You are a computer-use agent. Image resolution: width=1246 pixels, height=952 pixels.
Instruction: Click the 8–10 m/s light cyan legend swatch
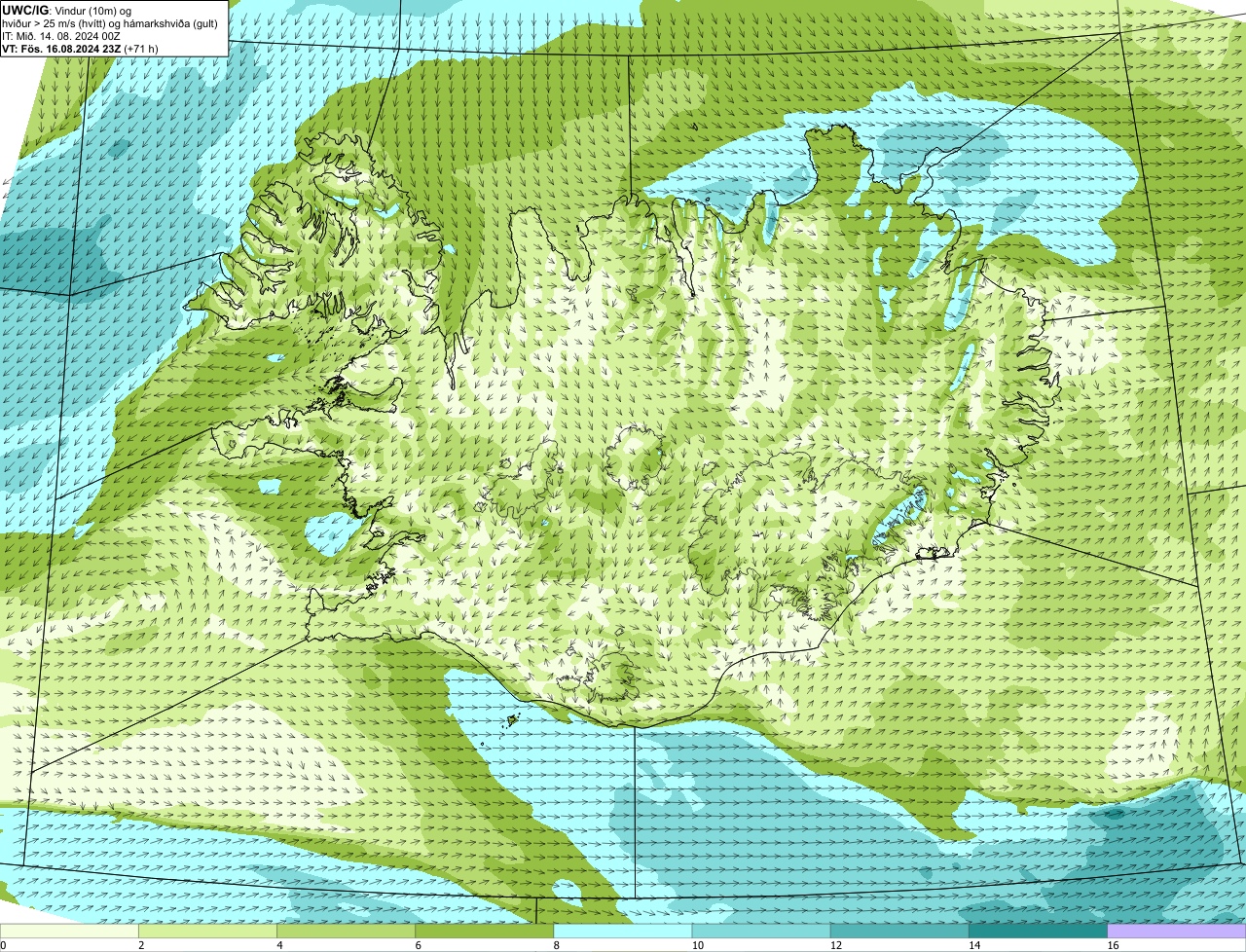624,932
